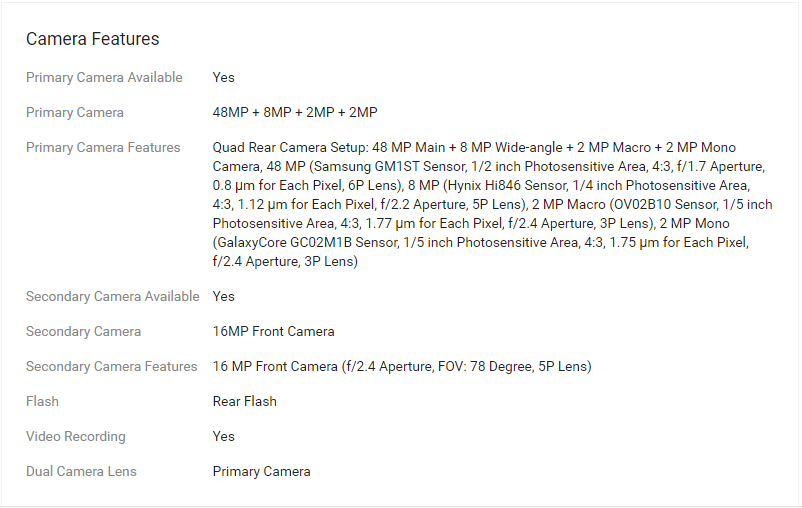Select the Primary Camera value beside Dual Camera Lens
This screenshot has height=508, width=802.
click(261, 472)
